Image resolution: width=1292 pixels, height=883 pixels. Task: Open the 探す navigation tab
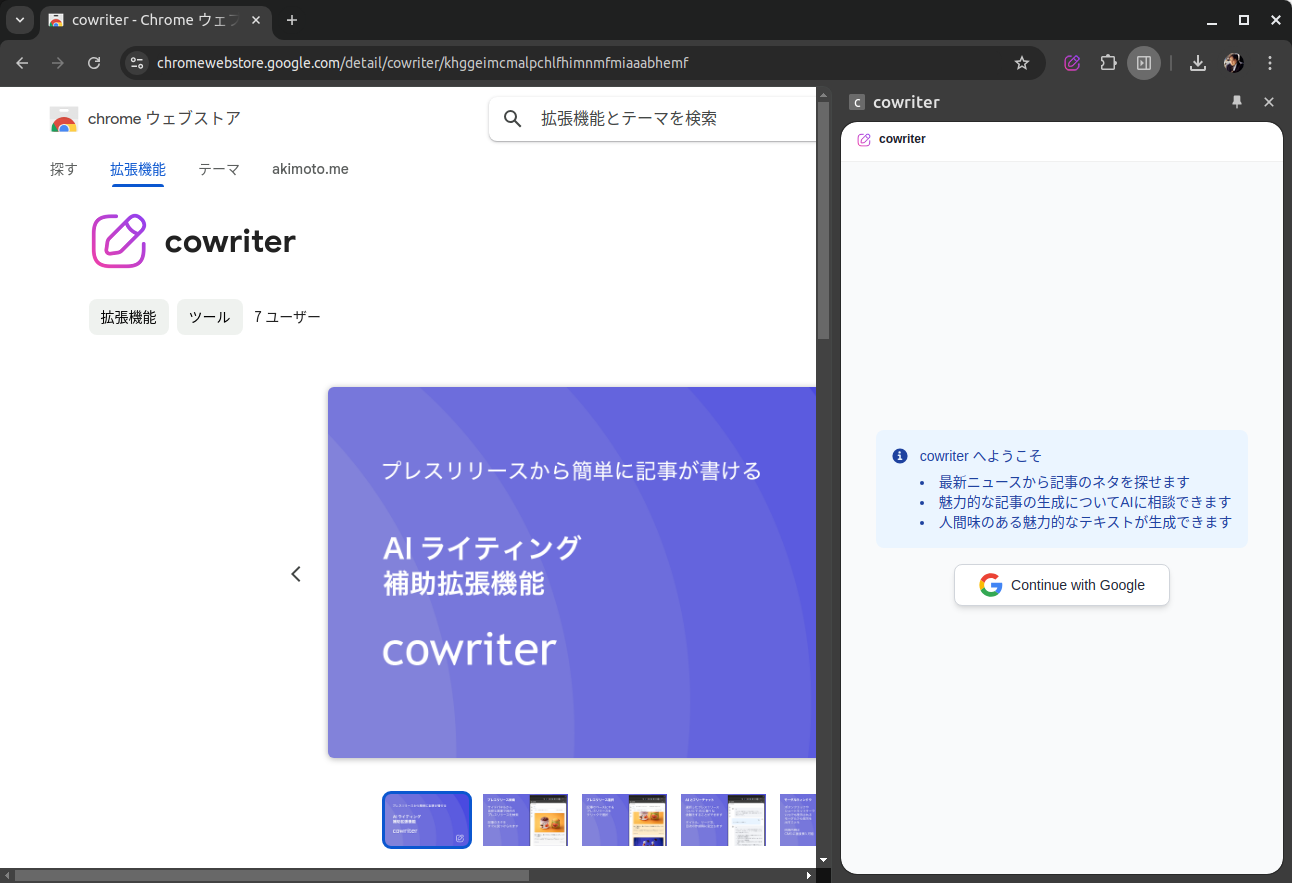click(64, 169)
